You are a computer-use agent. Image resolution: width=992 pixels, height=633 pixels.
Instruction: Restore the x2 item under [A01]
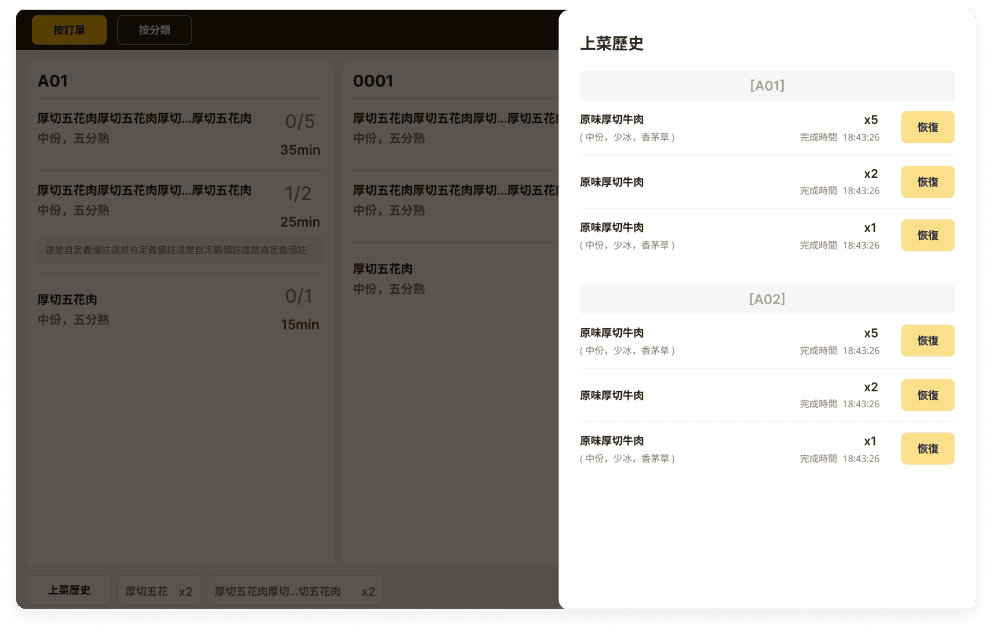(x=927, y=182)
